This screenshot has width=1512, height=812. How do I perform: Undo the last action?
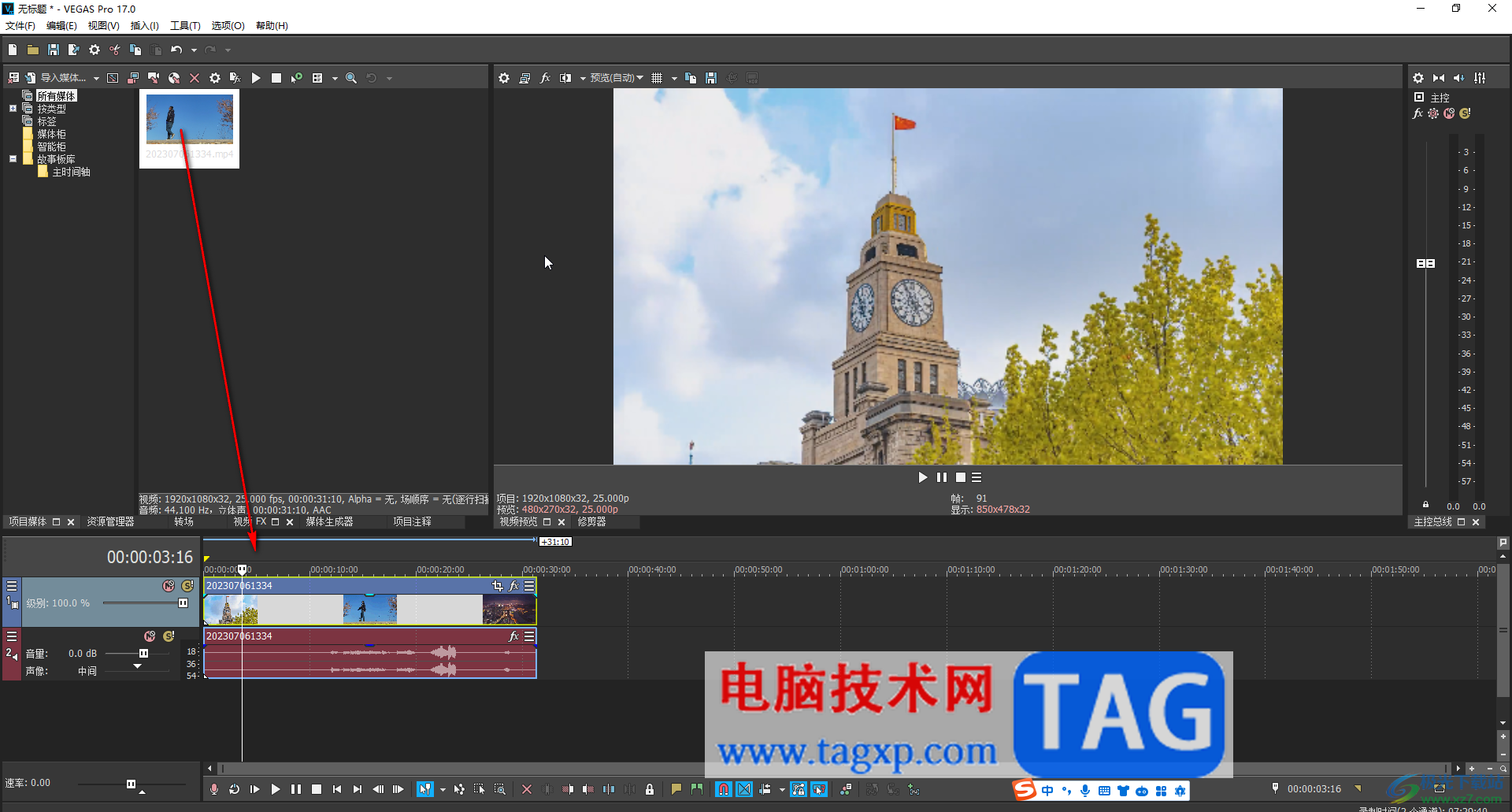176,50
